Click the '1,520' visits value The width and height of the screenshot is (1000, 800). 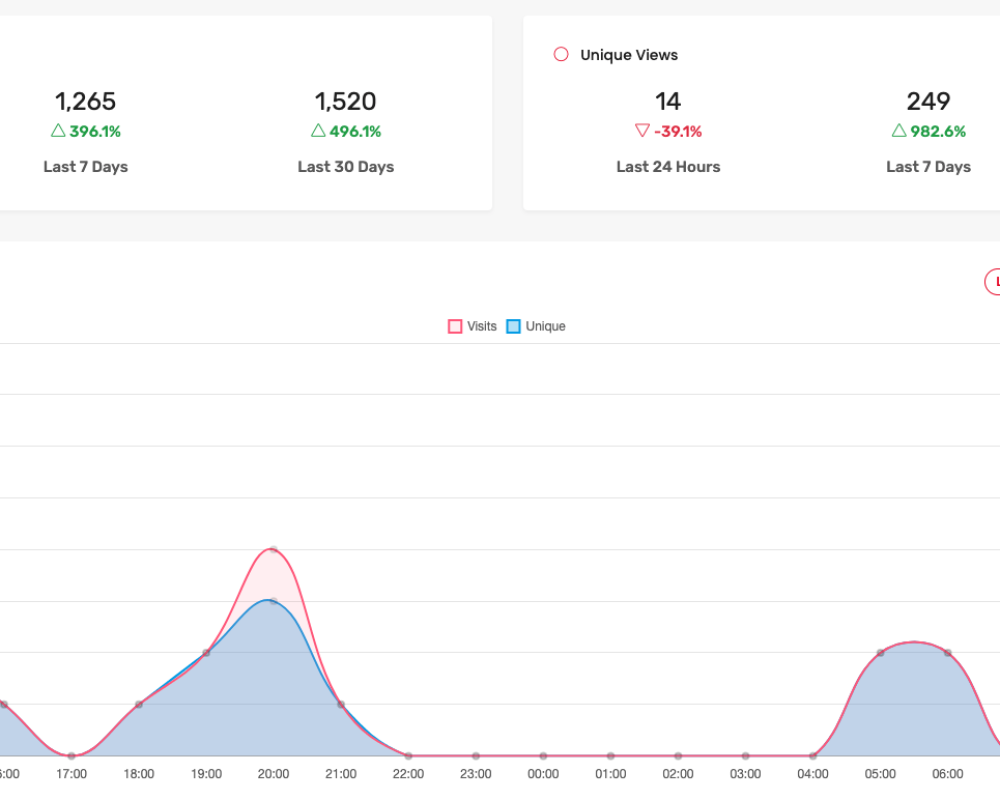[346, 101]
